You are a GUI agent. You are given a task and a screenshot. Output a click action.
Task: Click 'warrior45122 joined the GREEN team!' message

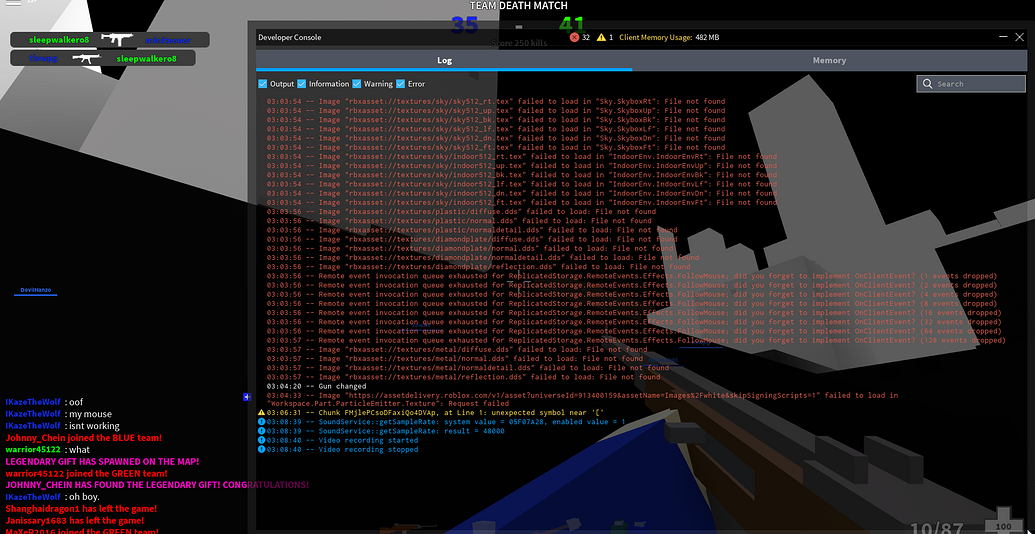(86, 473)
